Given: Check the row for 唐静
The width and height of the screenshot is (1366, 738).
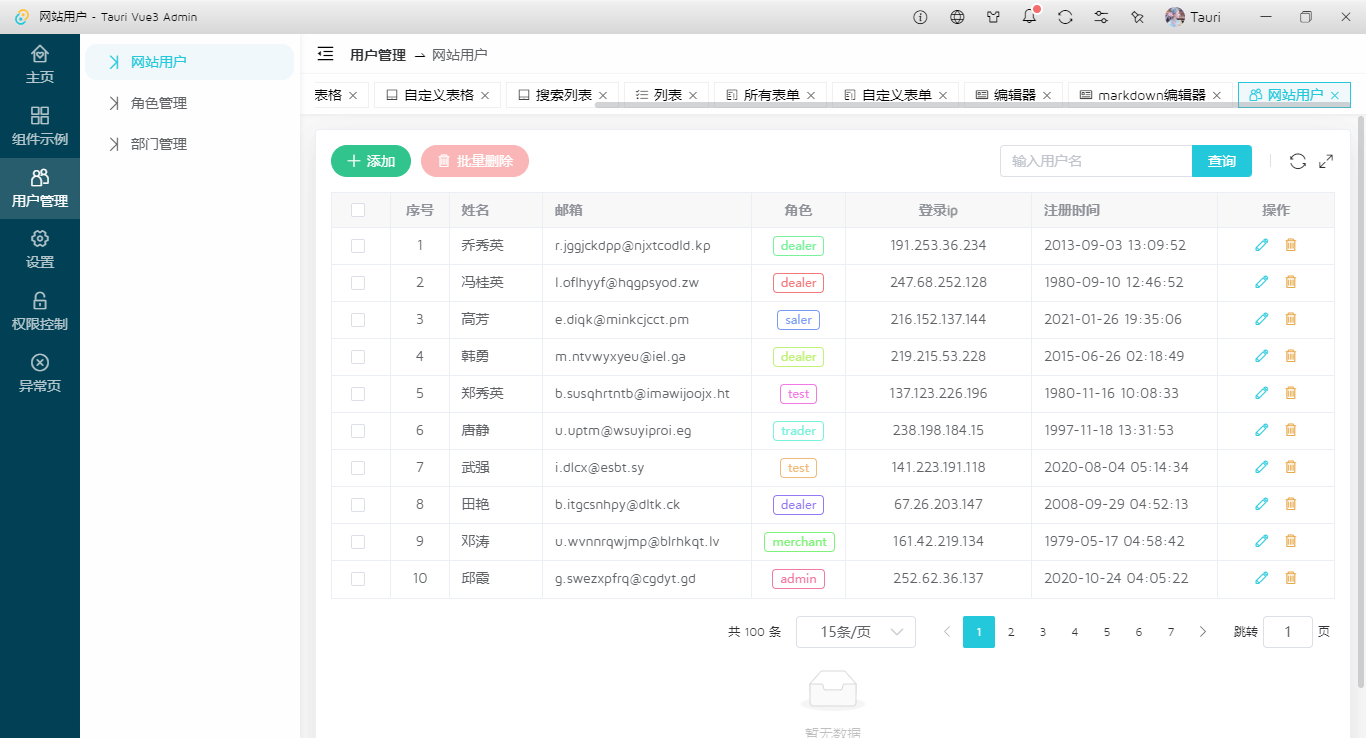Looking at the screenshot, I should click(x=358, y=431).
